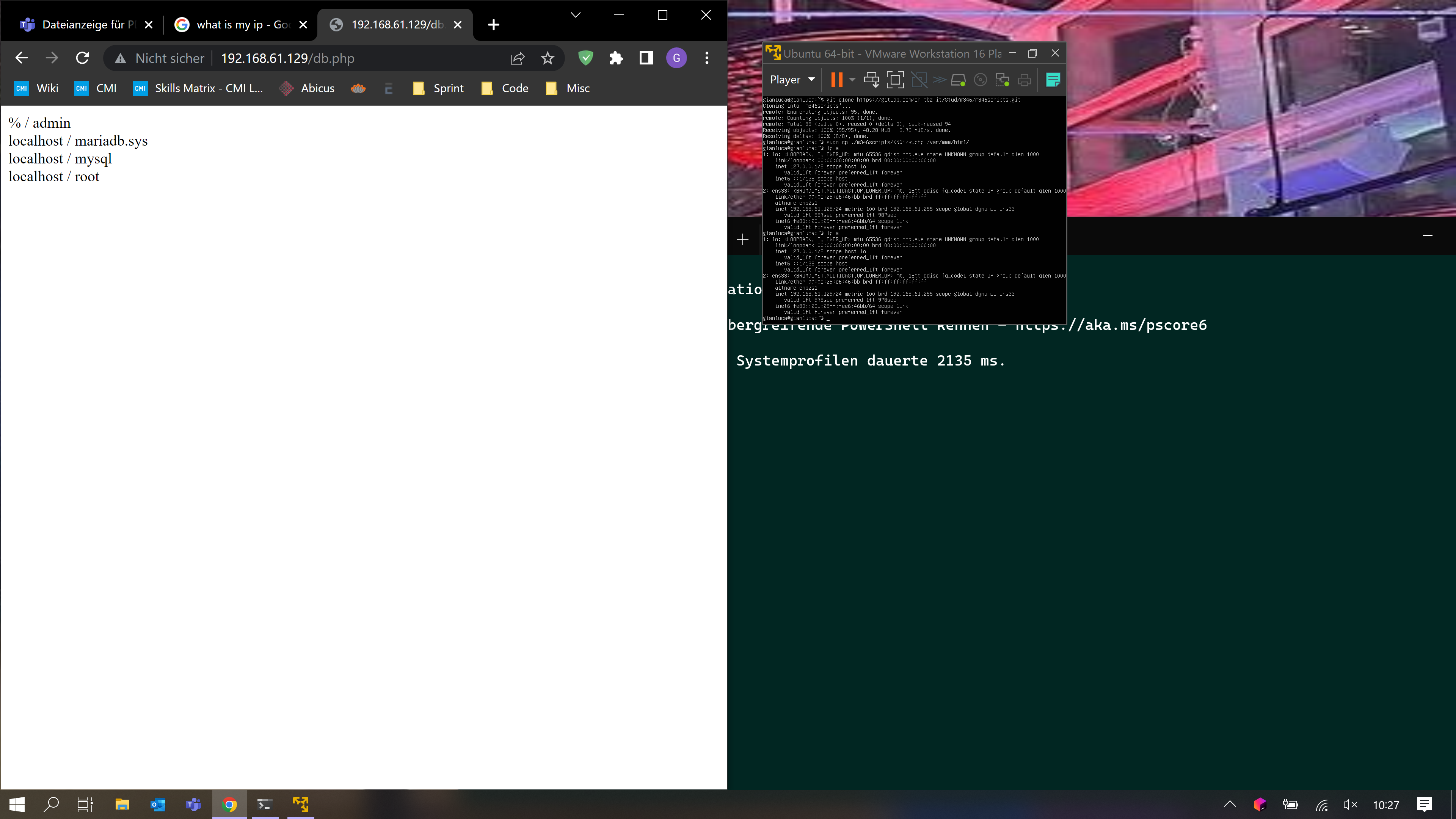The height and width of the screenshot is (819, 1456).
Task: Send Ctrl+Alt+Del to the virtual machine
Action: pyautogui.click(x=871, y=80)
